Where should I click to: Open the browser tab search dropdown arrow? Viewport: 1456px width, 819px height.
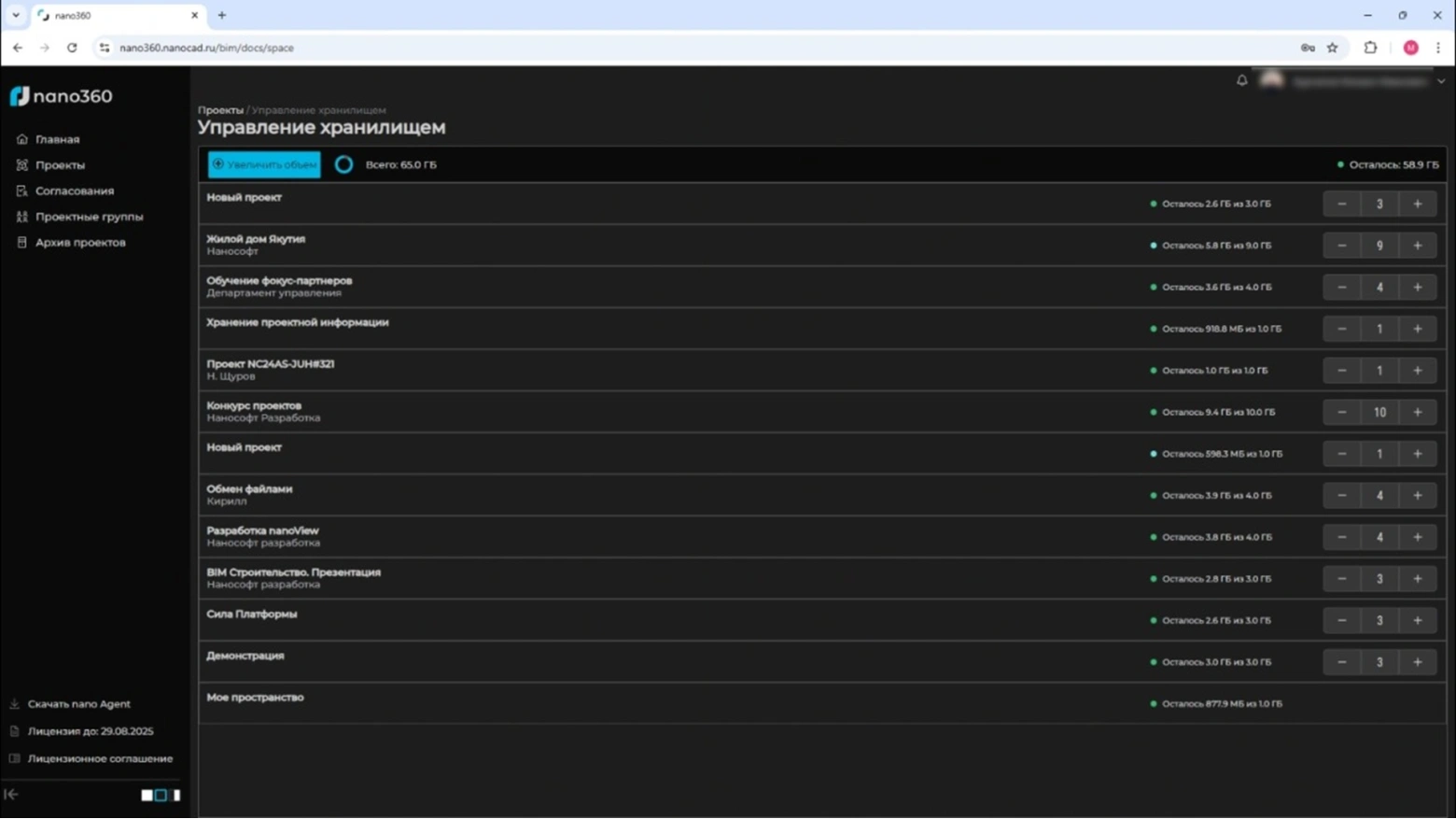click(x=16, y=15)
